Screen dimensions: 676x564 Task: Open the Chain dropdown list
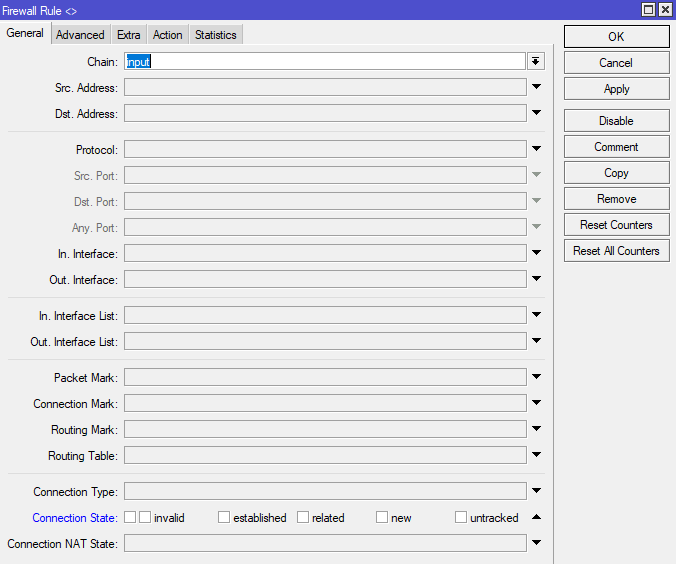(537, 61)
